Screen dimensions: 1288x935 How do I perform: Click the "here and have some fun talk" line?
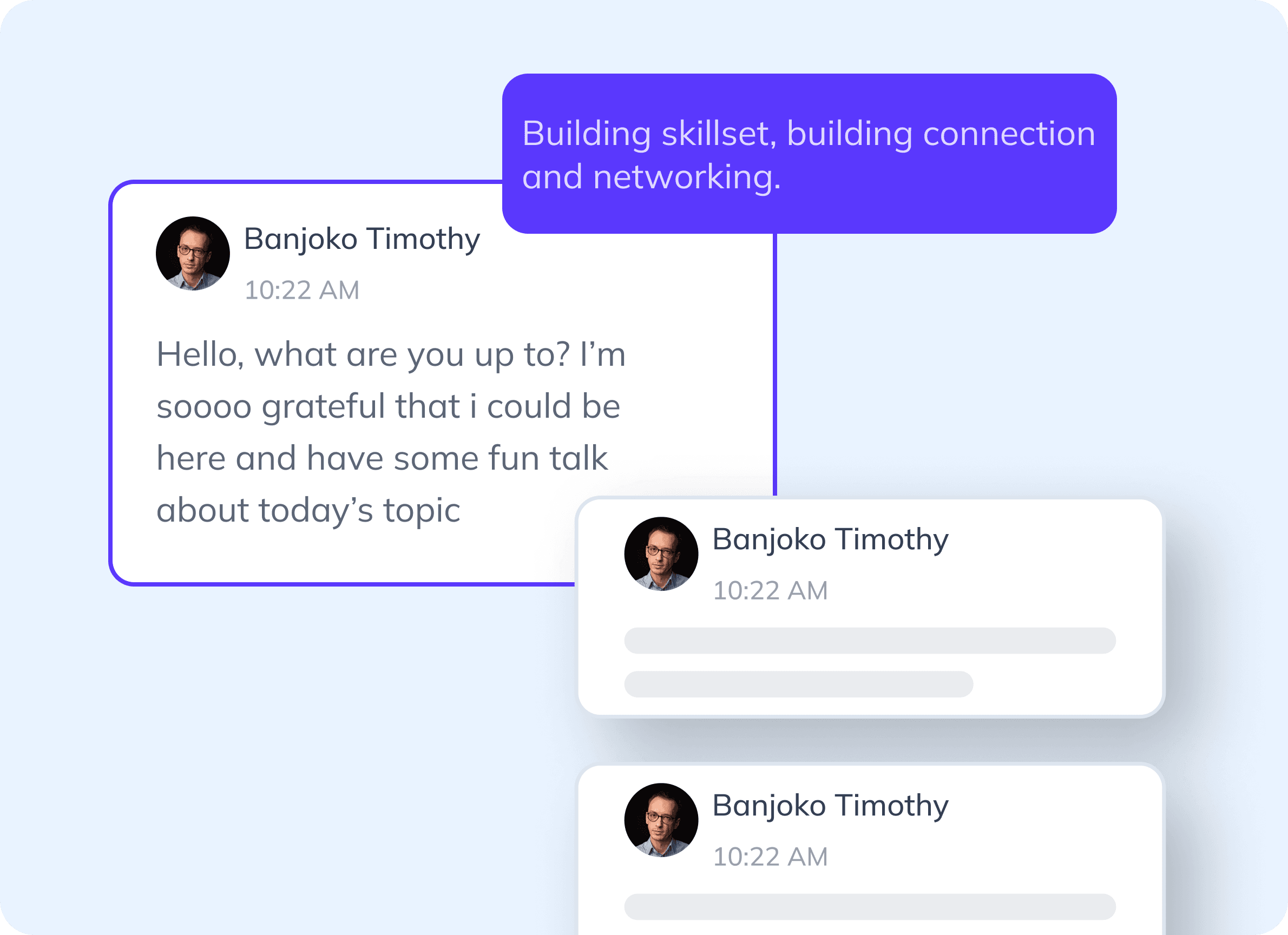click(x=382, y=459)
